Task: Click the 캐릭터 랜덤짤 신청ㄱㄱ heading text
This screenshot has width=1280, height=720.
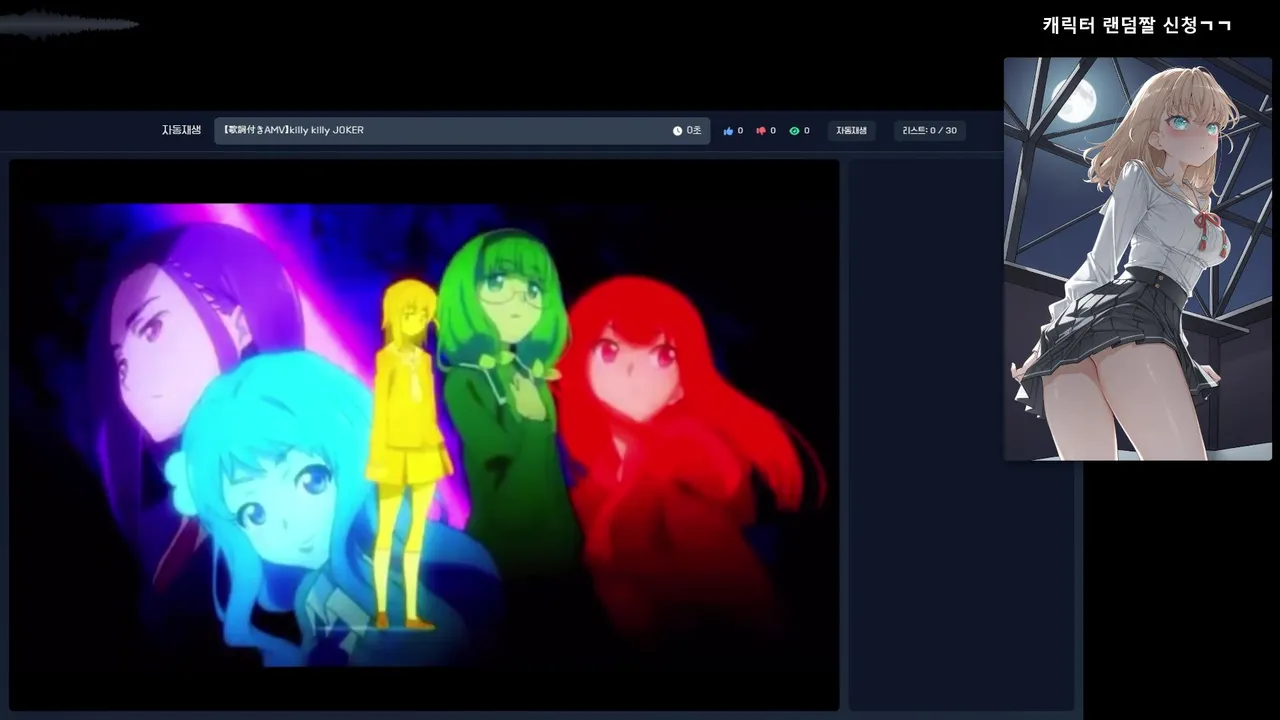Action: (x=1137, y=25)
